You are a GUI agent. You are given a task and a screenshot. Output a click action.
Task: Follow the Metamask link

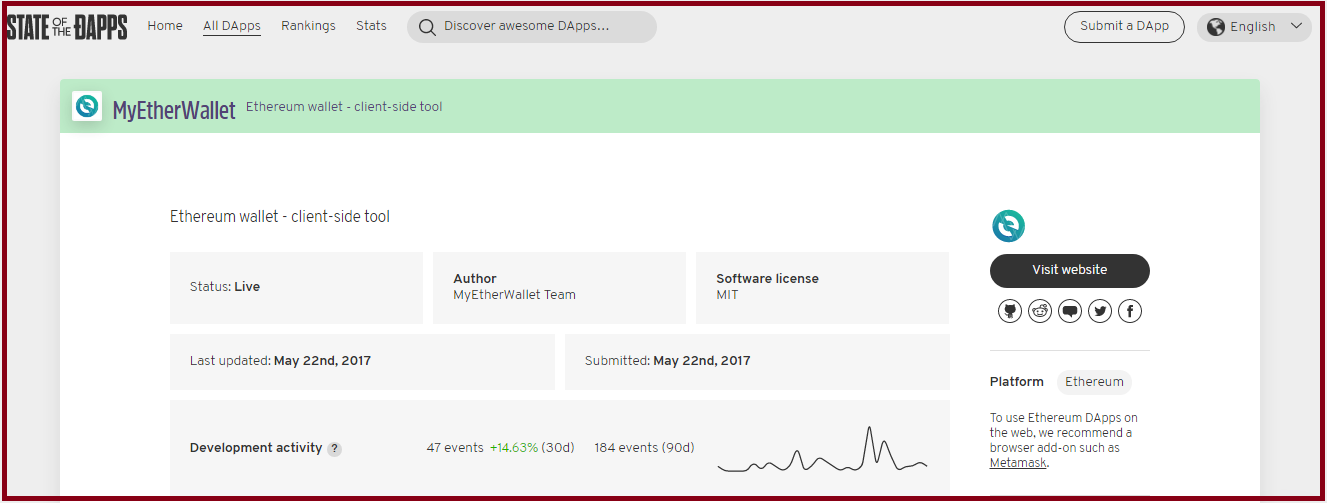[x=1018, y=463]
